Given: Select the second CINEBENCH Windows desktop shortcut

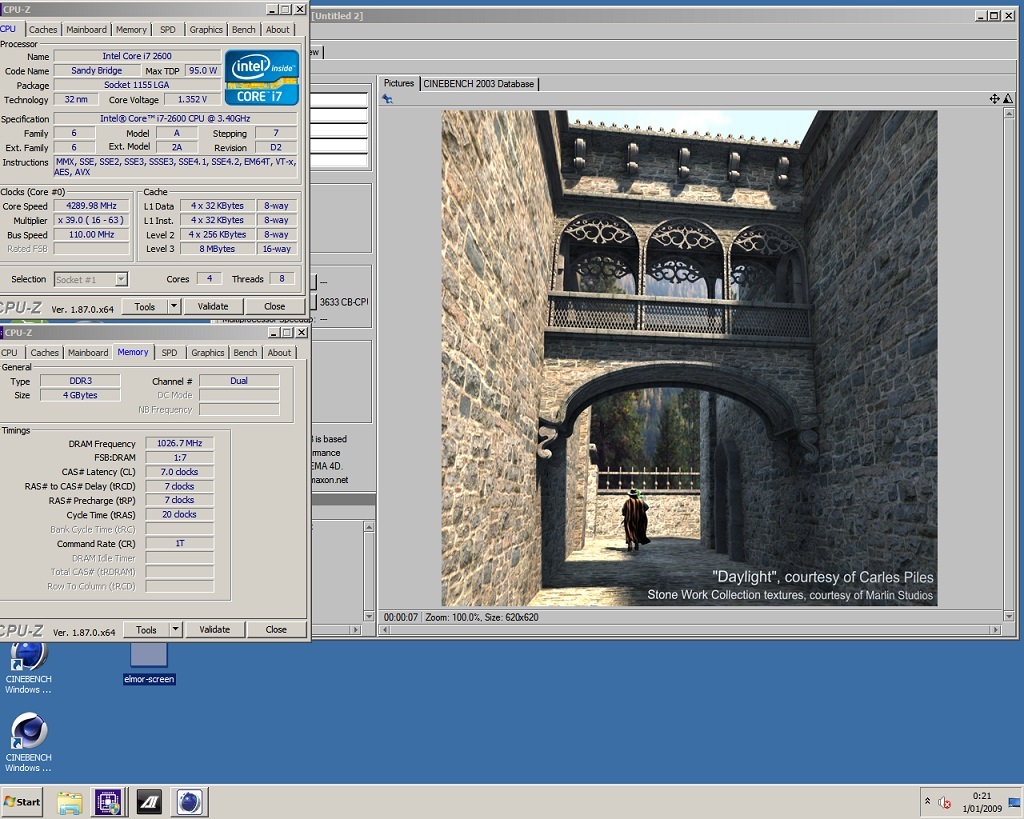Looking at the screenshot, I should 28,743.
